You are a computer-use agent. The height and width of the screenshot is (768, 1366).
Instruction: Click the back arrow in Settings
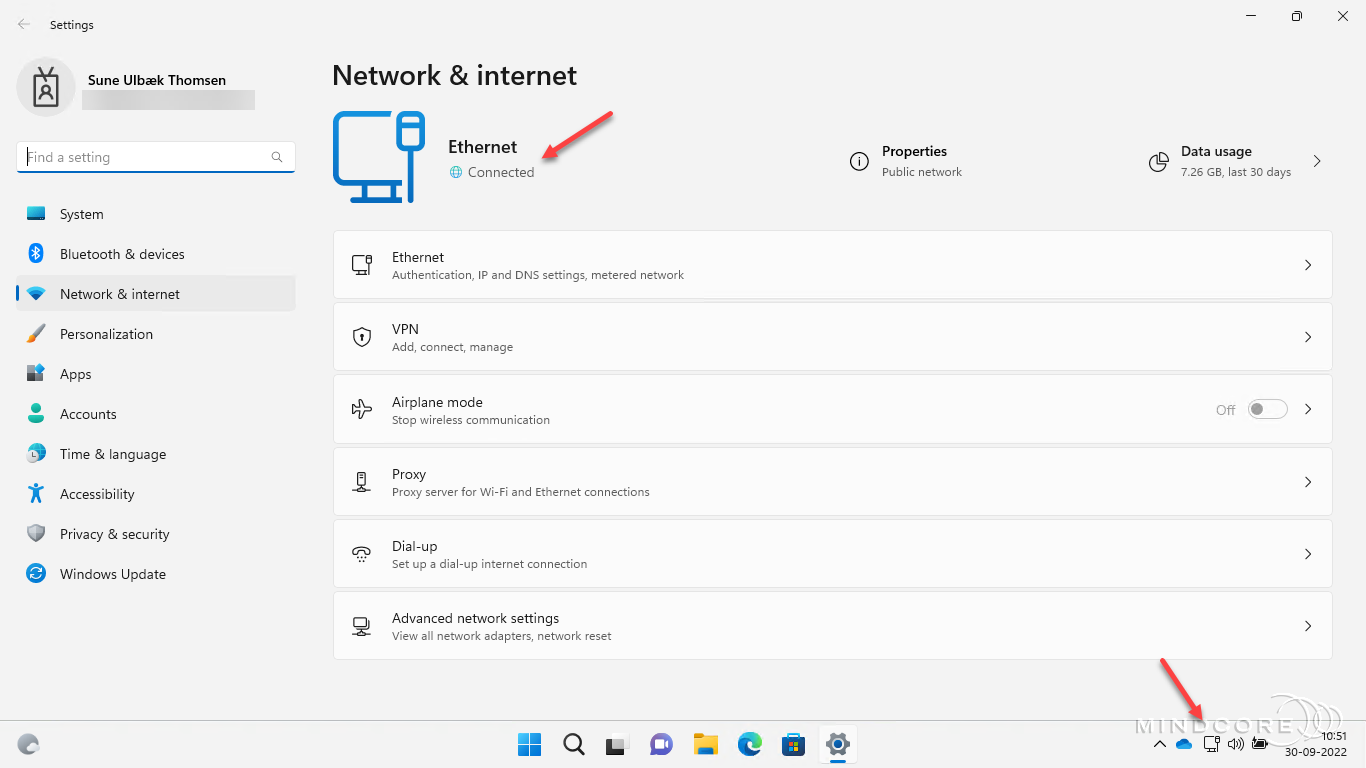coord(22,24)
